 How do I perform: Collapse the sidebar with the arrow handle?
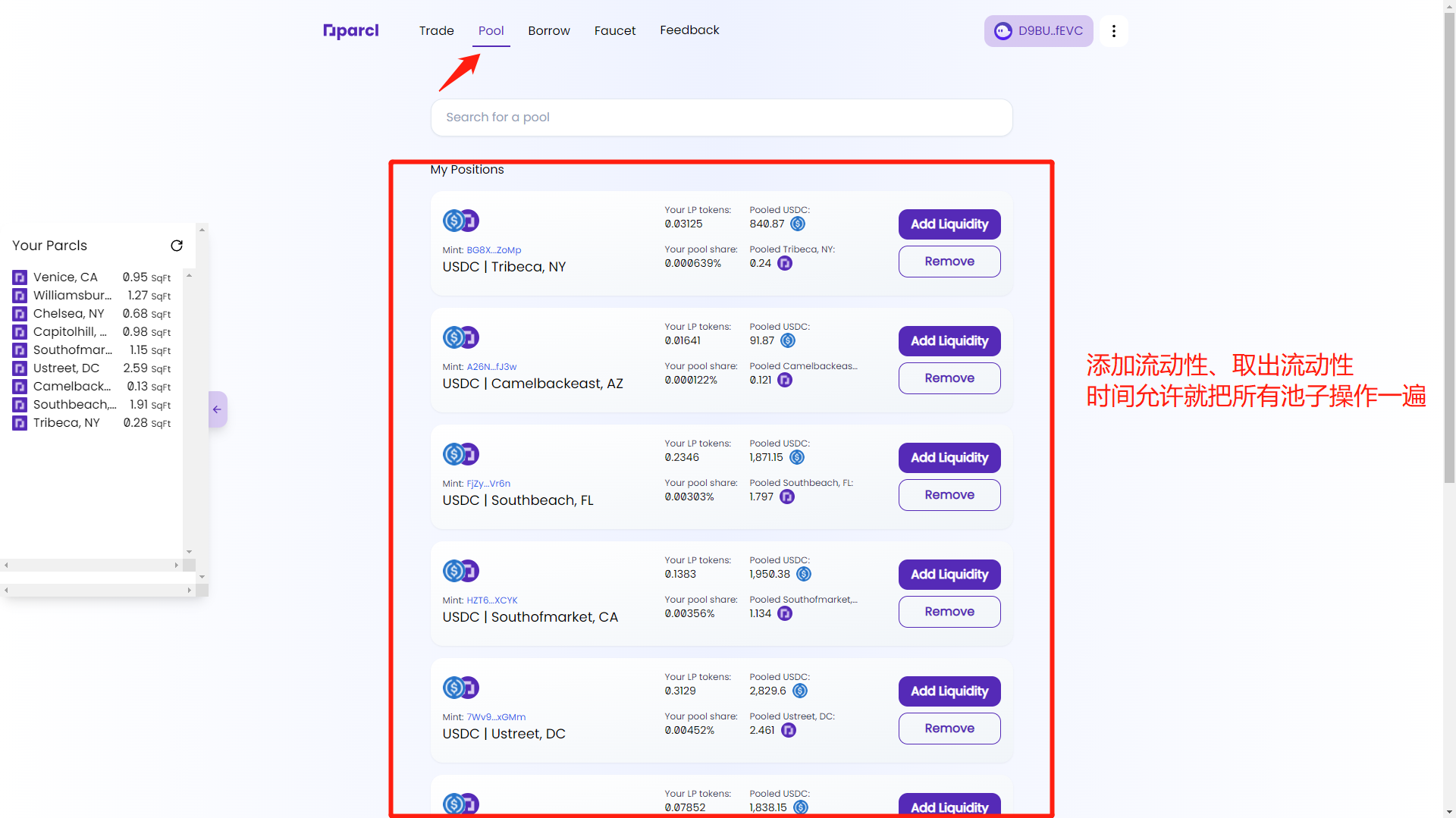tap(218, 409)
